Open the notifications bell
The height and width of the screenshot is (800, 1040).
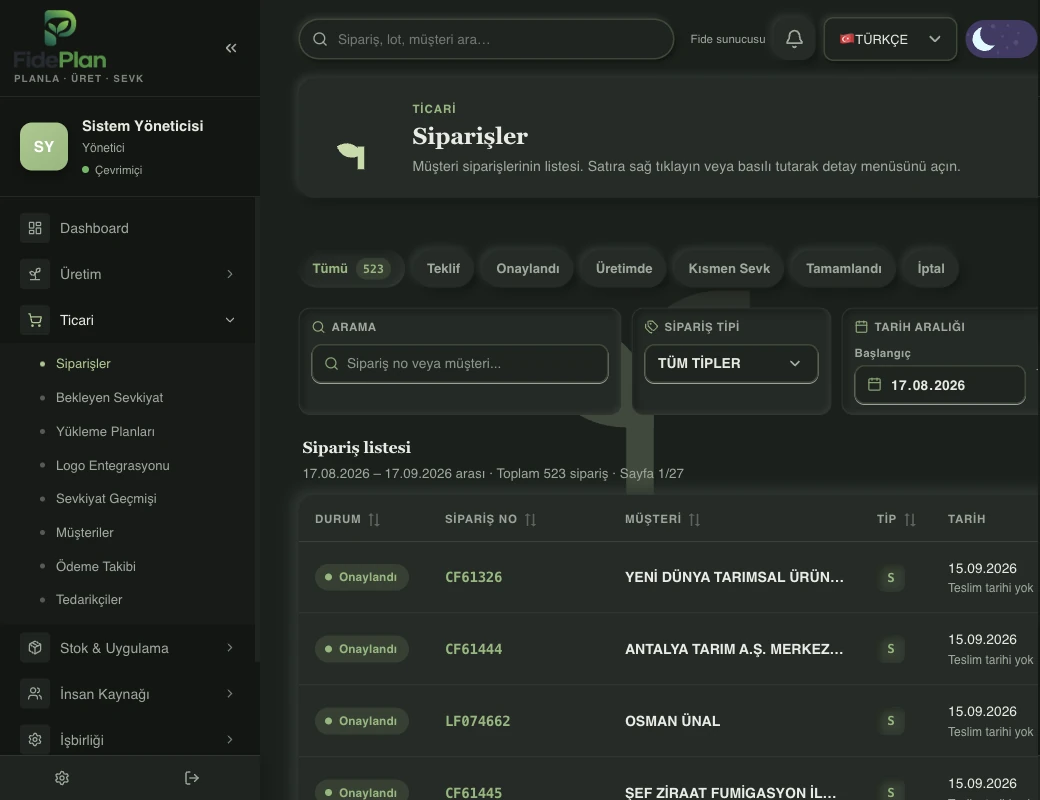[794, 39]
